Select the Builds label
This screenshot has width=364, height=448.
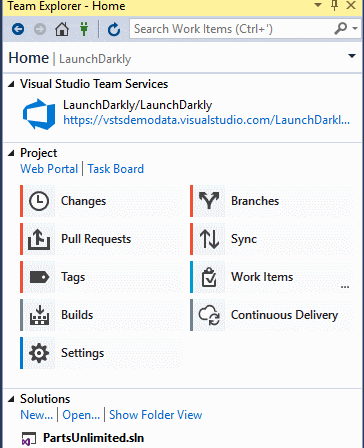pos(77,315)
